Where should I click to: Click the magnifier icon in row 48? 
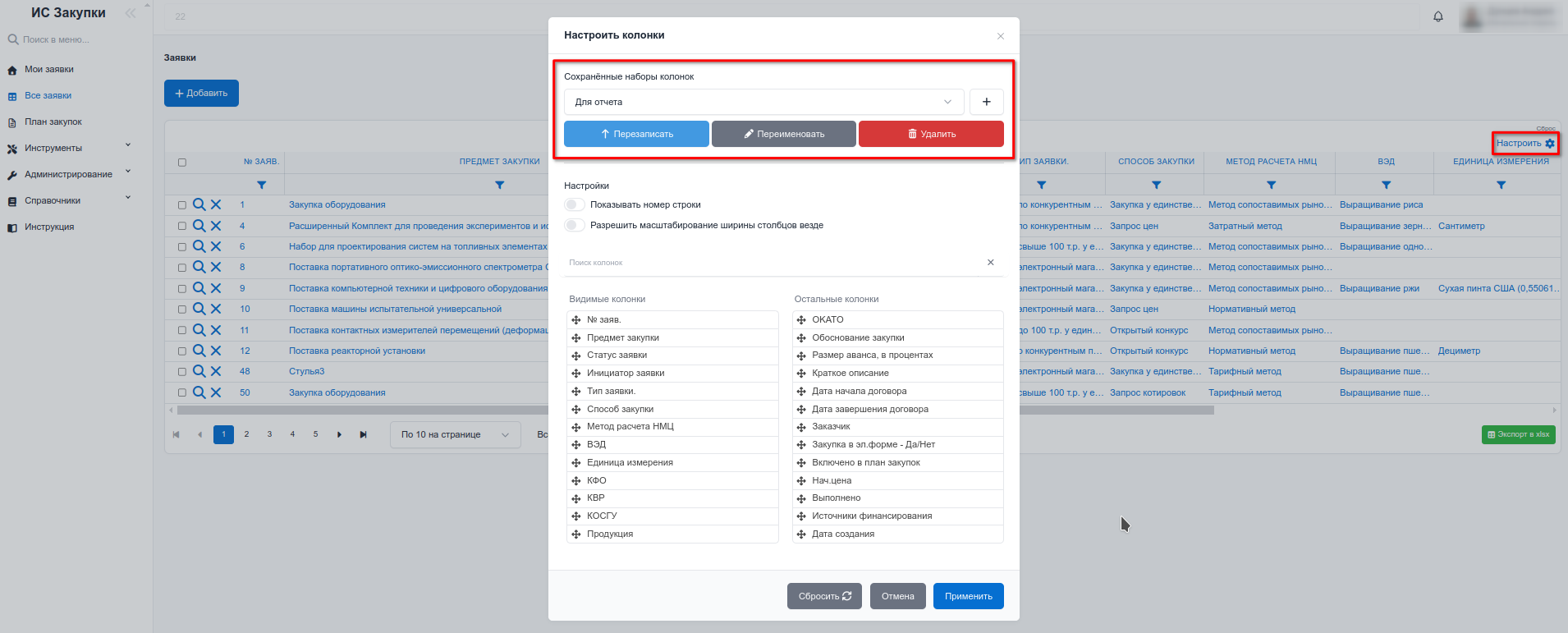coord(199,371)
